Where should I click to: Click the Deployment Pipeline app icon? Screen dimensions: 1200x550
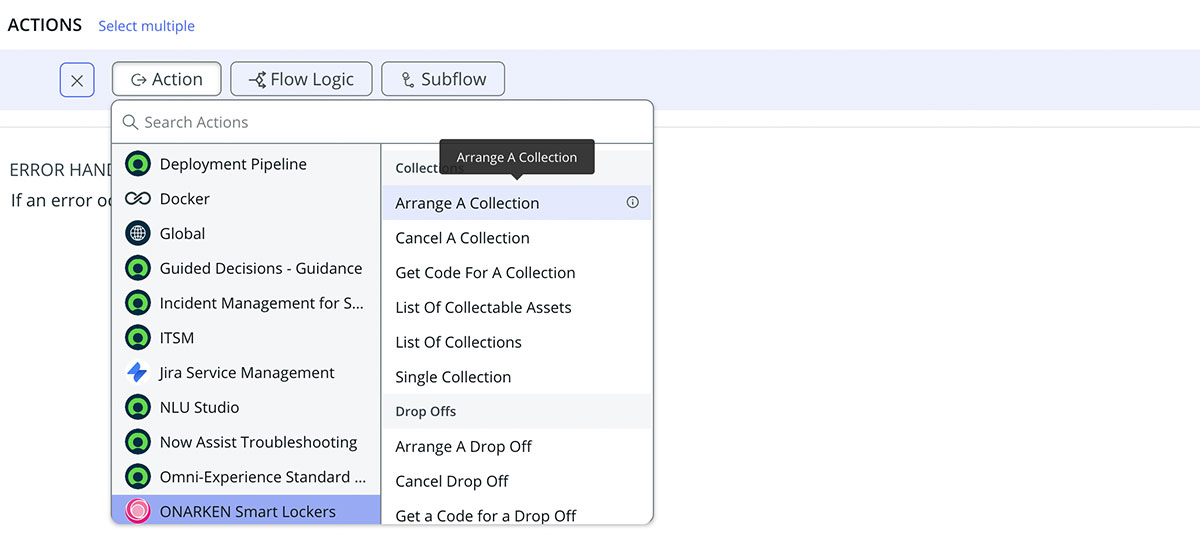[138, 164]
